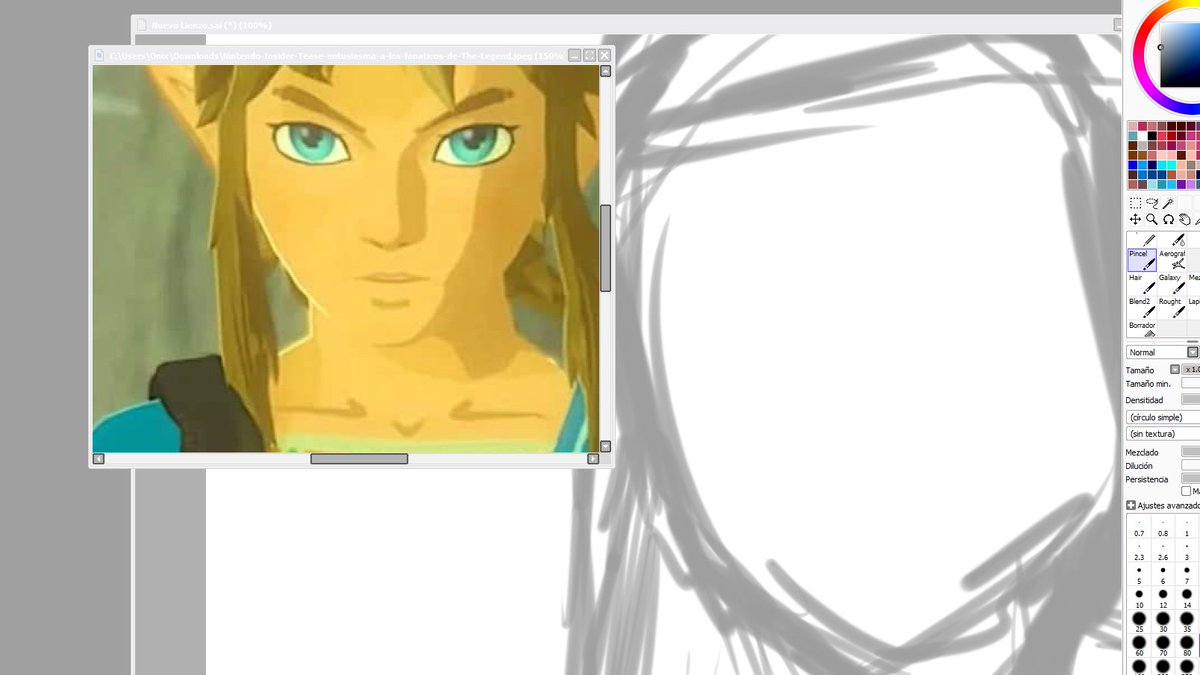The height and width of the screenshot is (675, 1200).
Task: Select the 70 brush size preset
Action: tap(1163, 646)
